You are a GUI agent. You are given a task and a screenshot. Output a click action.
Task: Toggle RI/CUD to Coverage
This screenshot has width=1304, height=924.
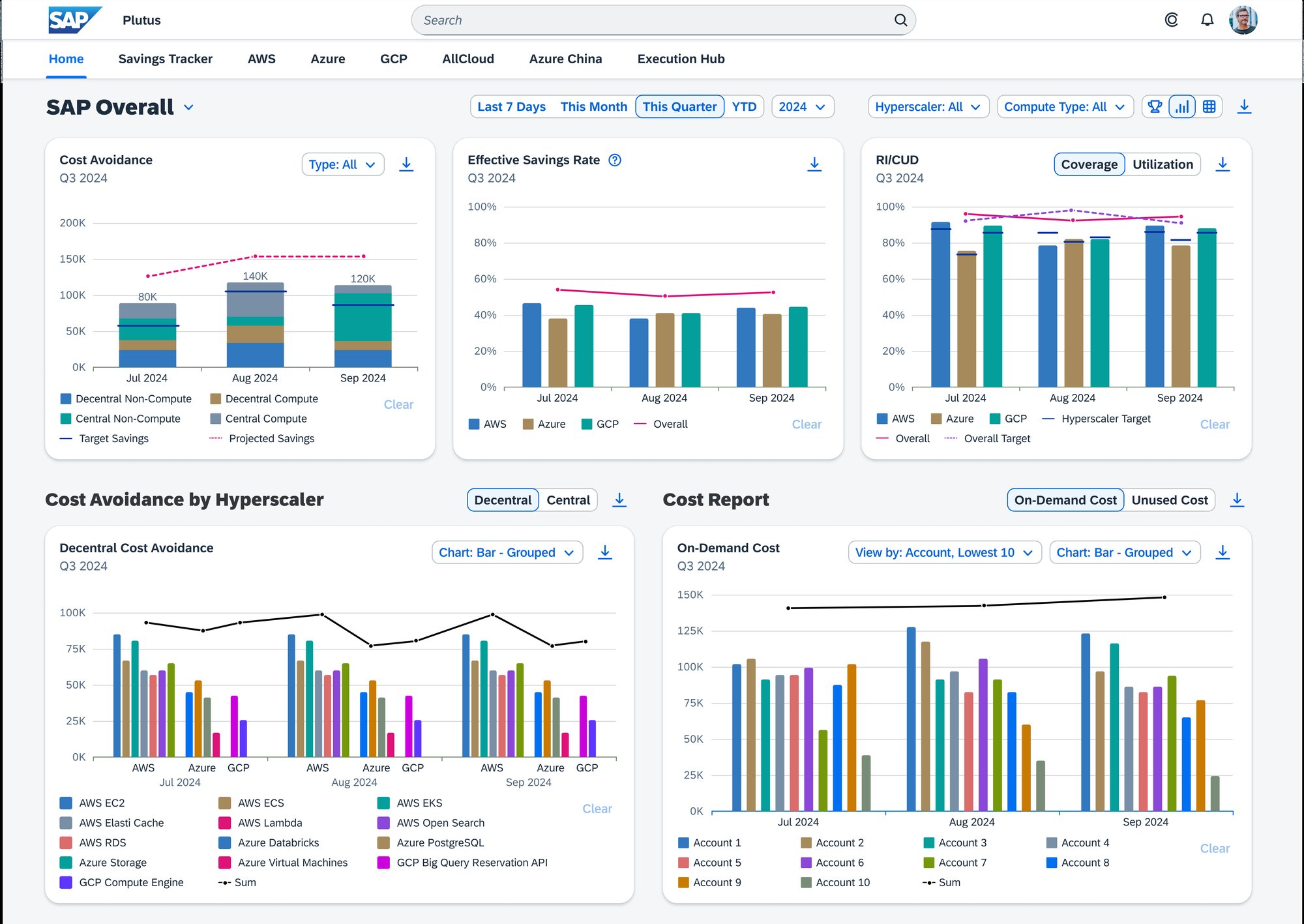[1089, 164]
